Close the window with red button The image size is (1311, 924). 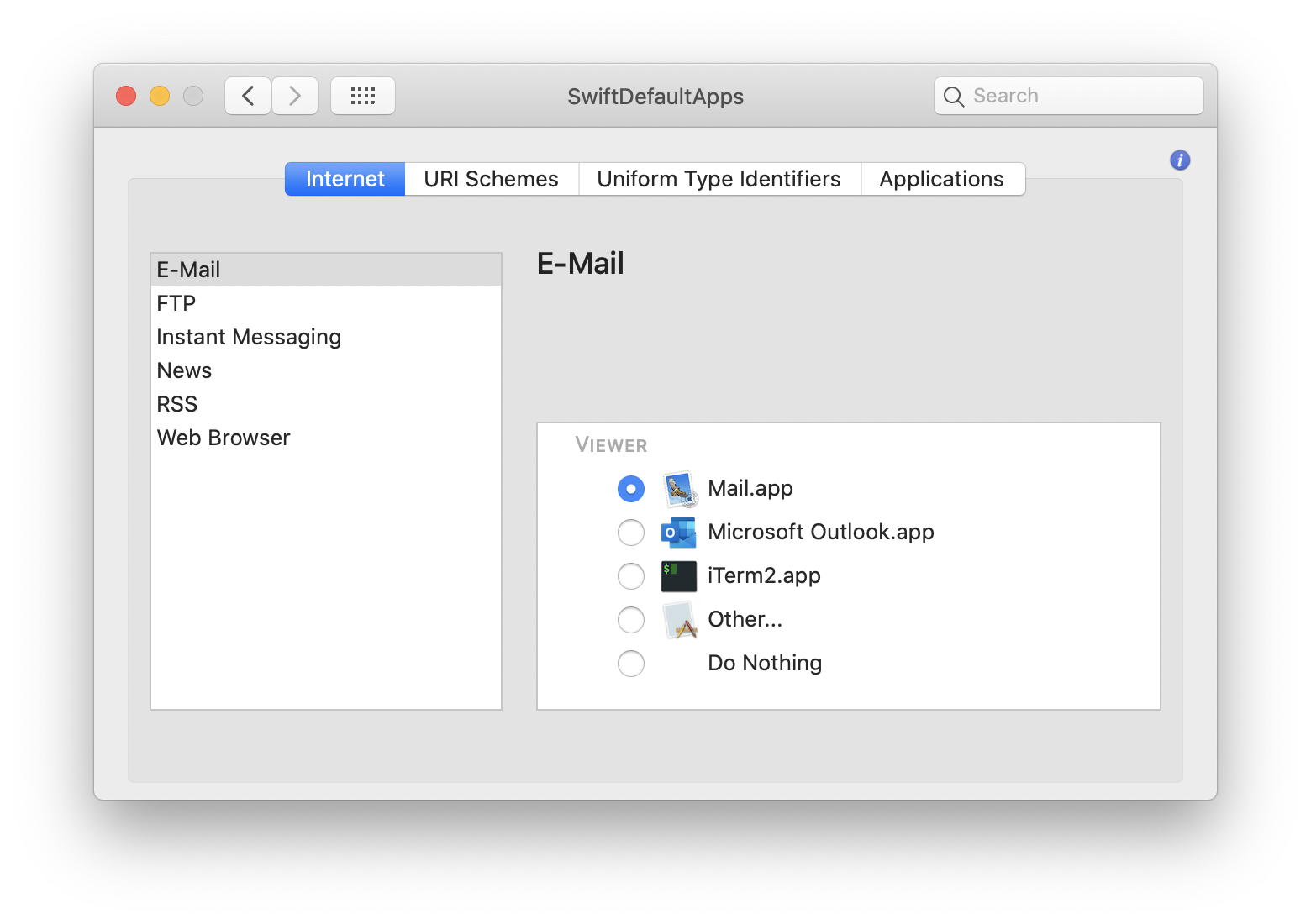click(x=126, y=96)
